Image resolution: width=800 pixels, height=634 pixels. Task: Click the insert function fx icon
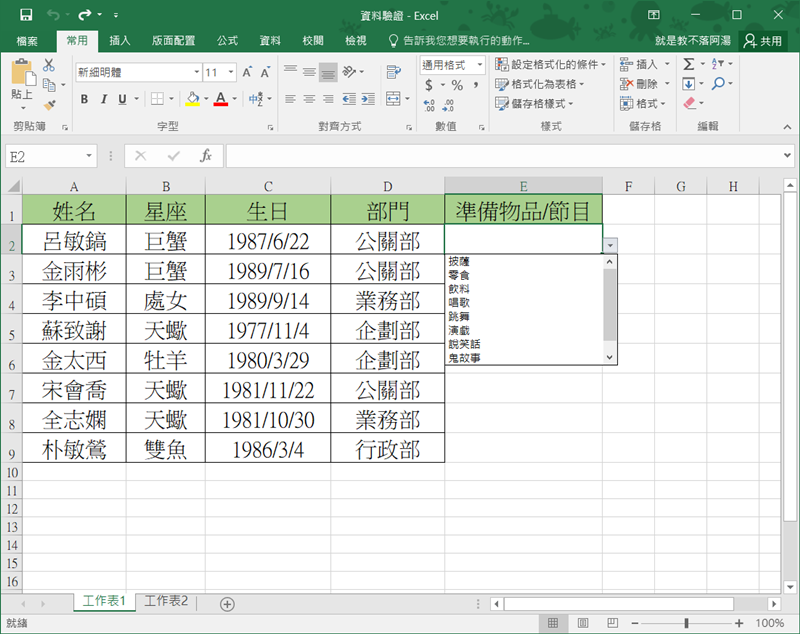pos(206,156)
